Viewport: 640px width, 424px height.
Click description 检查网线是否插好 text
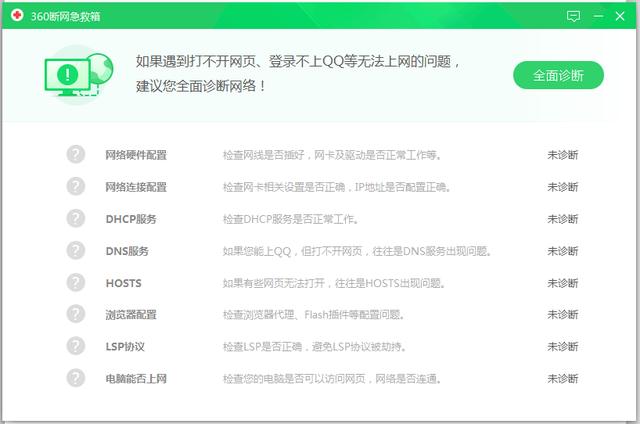coord(331,155)
